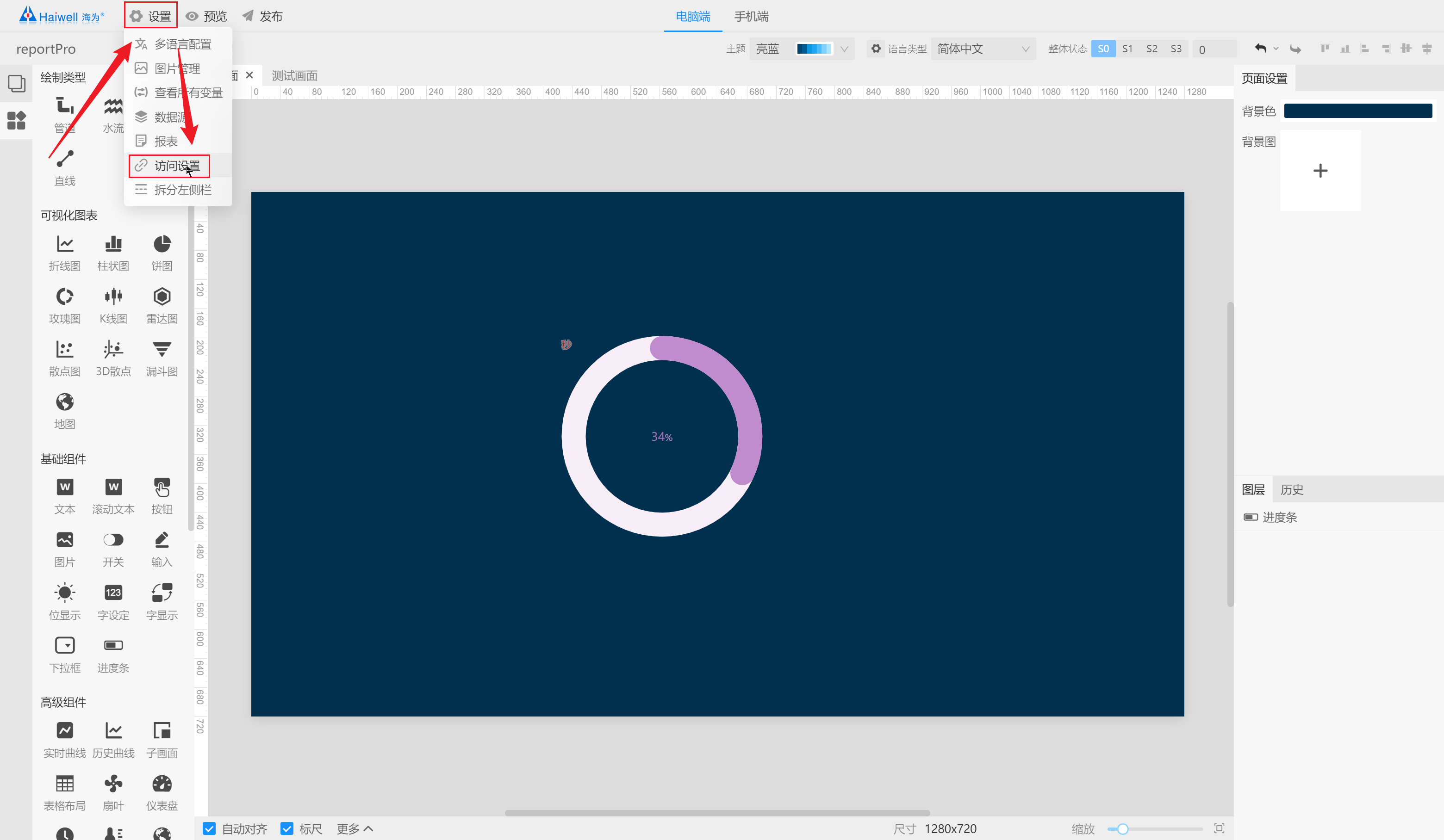Pick the 进度条 progress bar component
This screenshot has height=840, width=1444.
coord(113,655)
